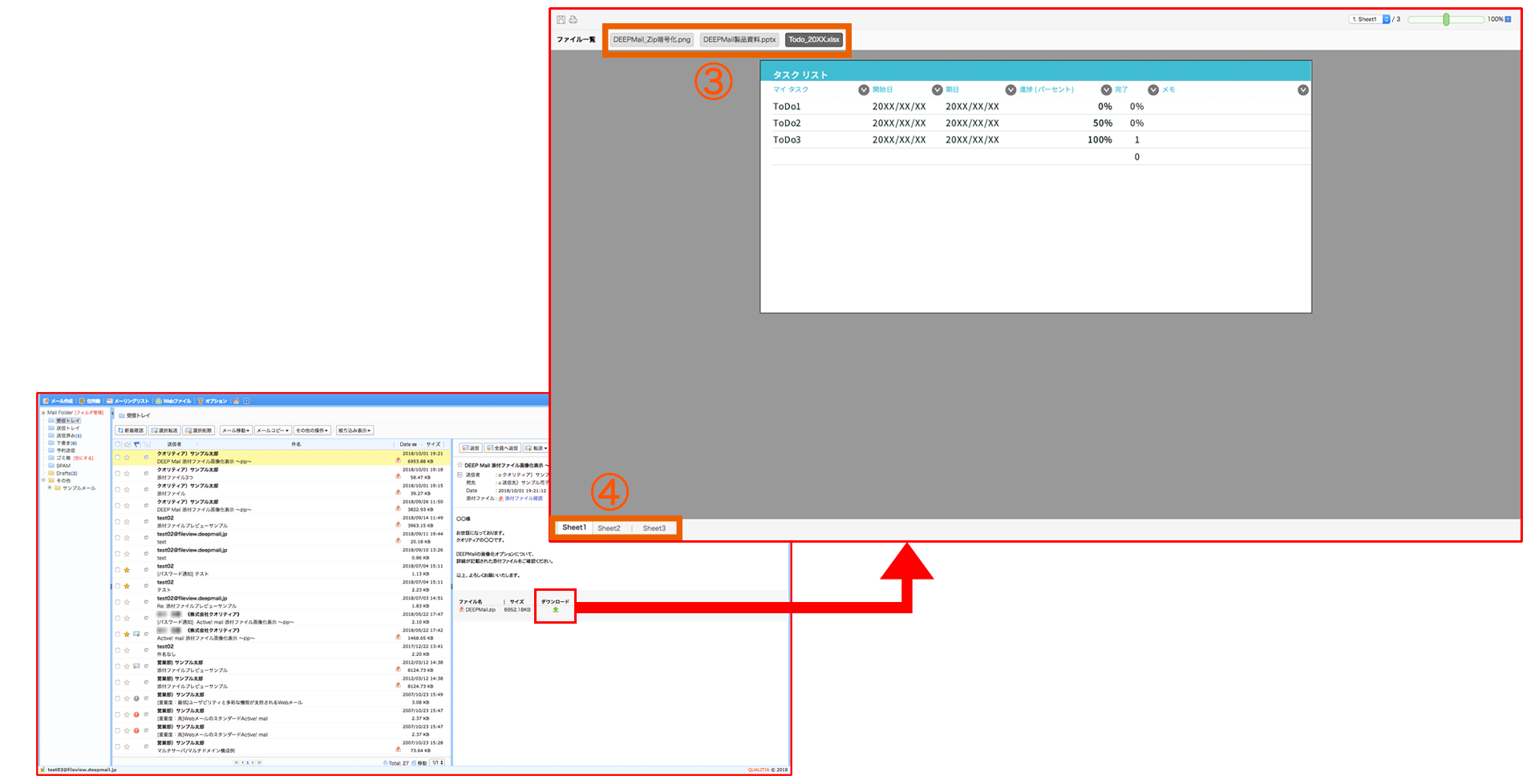
Task: Click the save icon in viewer toolbar
Action: tap(561, 19)
